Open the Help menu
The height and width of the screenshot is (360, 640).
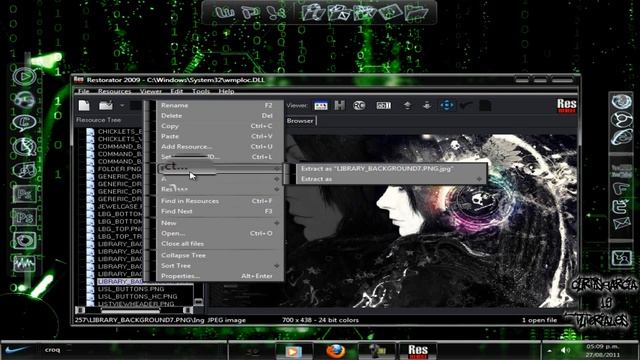pos(226,91)
